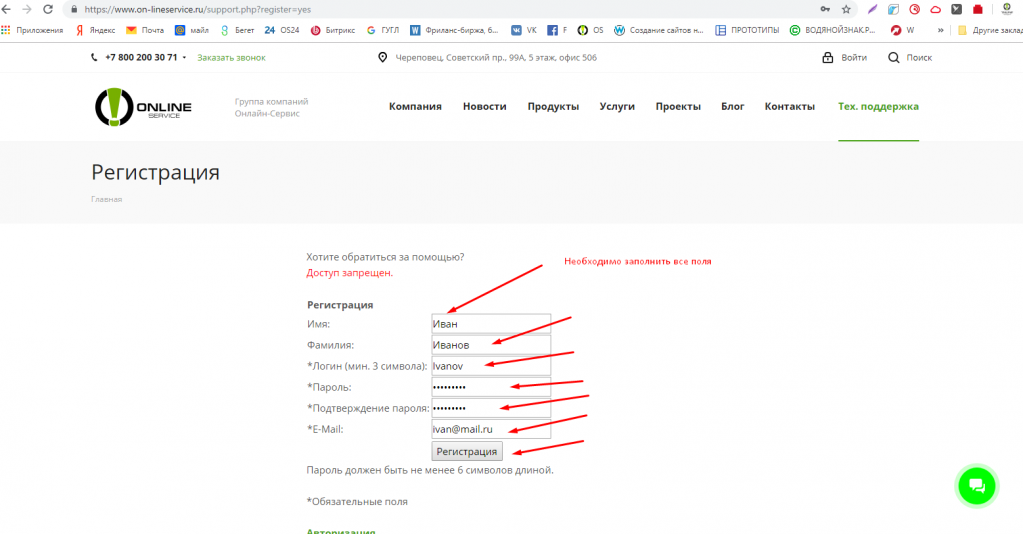Image resolution: width=1023 pixels, height=534 pixels.
Task: Click the lock icon in the address bar
Action: (74, 10)
